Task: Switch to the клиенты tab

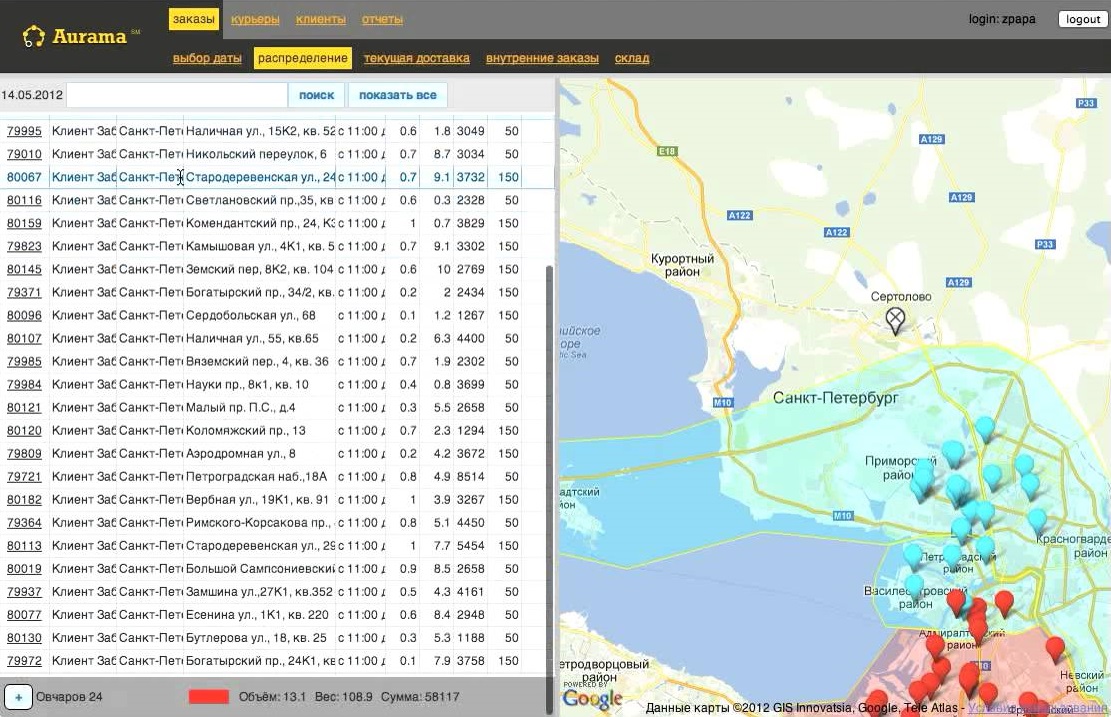Action: 321,19
